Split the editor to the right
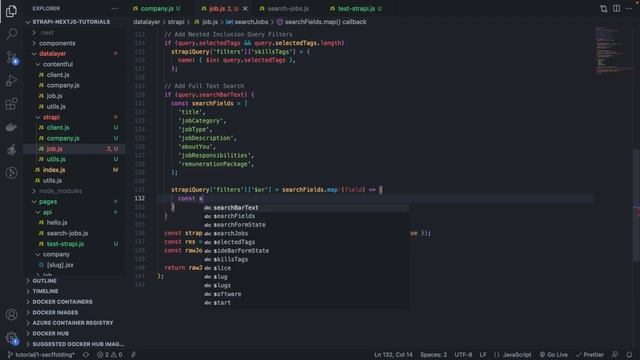The width and height of the screenshot is (640, 360). click(616, 9)
